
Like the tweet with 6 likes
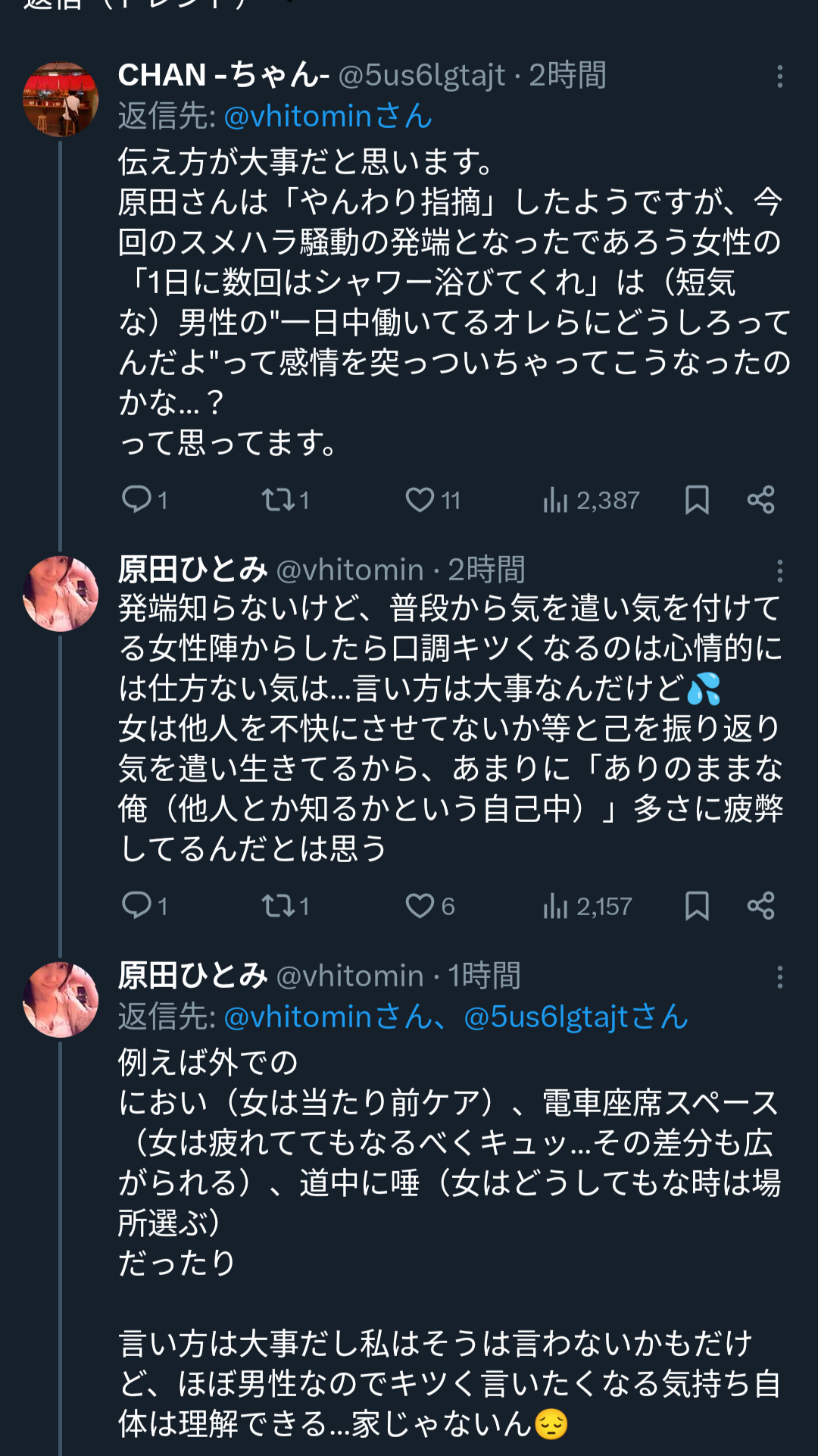pyautogui.click(x=420, y=905)
